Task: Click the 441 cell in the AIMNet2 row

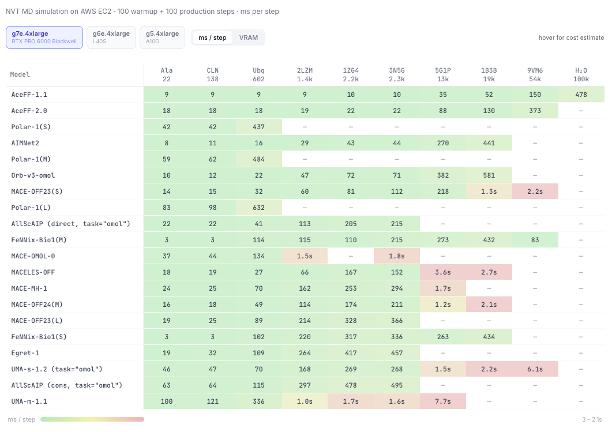Action: coord(489,143)
